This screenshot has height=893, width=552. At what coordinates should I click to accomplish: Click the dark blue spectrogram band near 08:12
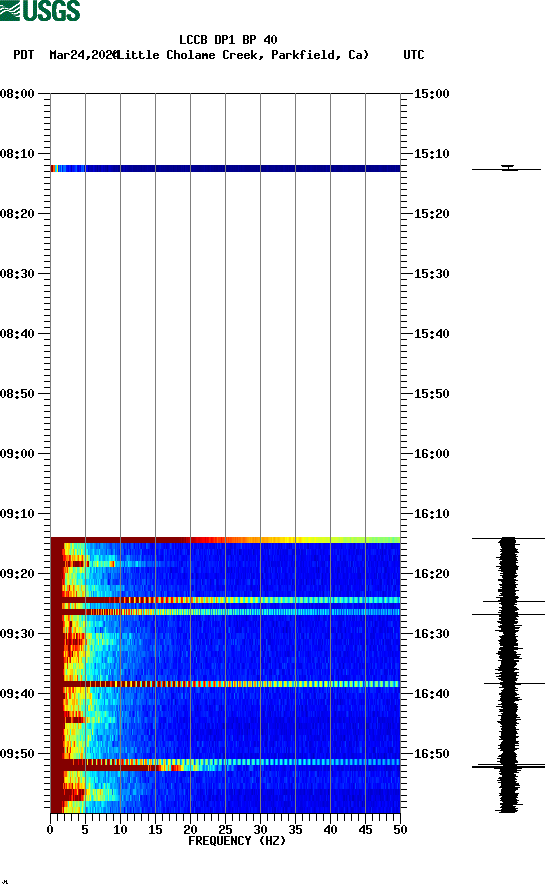coord(225,169)
